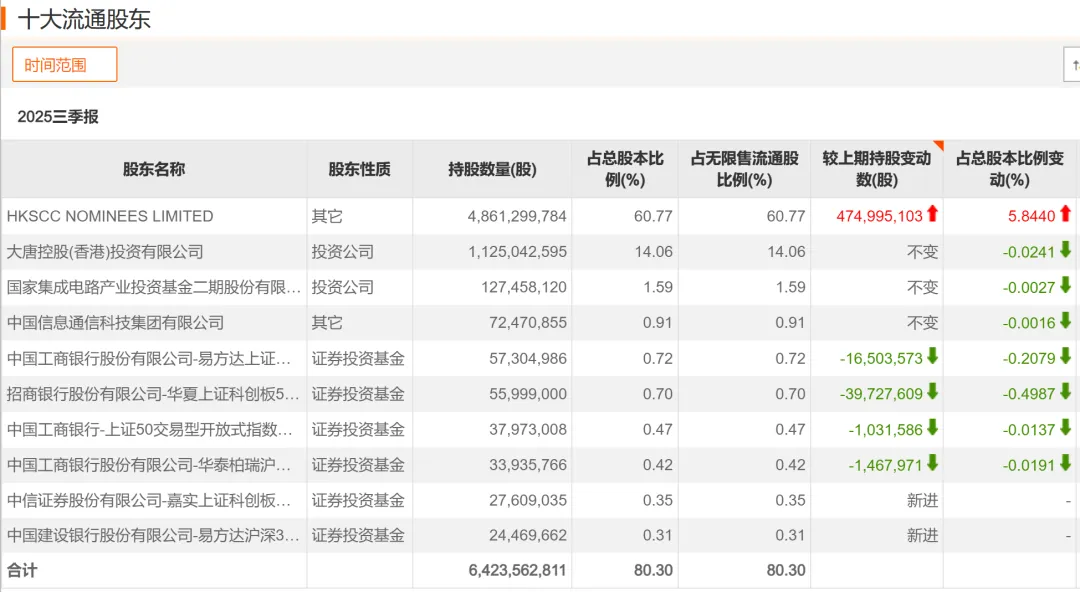The width and height of the screenshot is (1080, 592).
Task: Click holding amount 1,125,042,595
Action: [x=517, y=252]
